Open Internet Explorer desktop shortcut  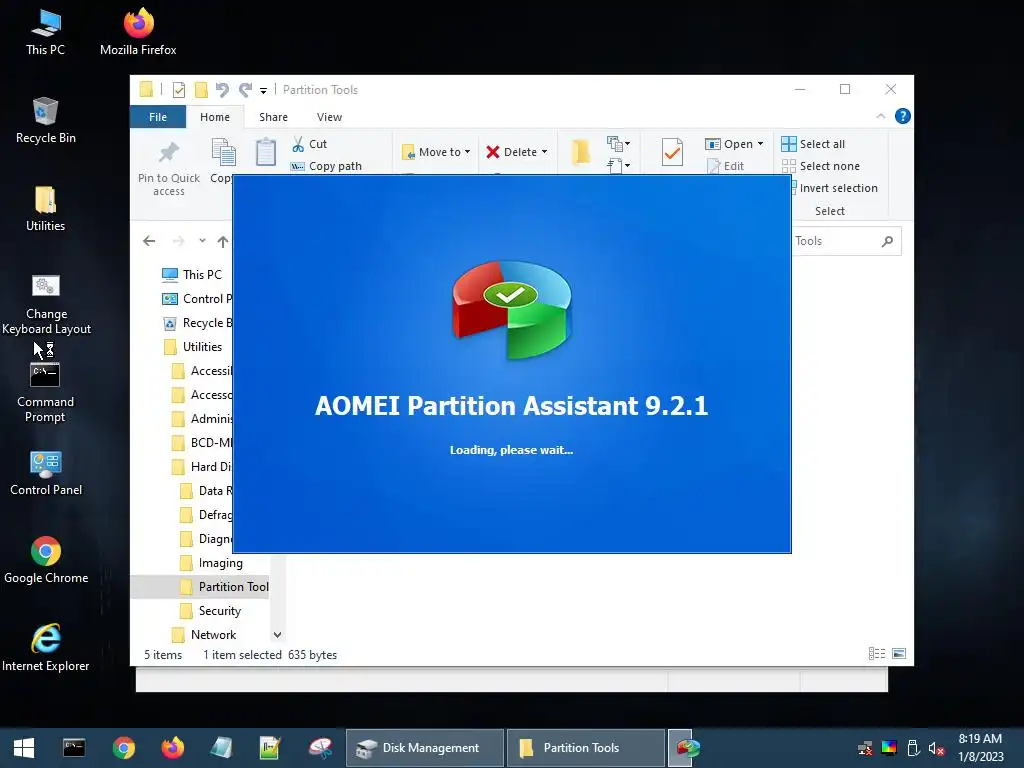click(x=46, y=648)
